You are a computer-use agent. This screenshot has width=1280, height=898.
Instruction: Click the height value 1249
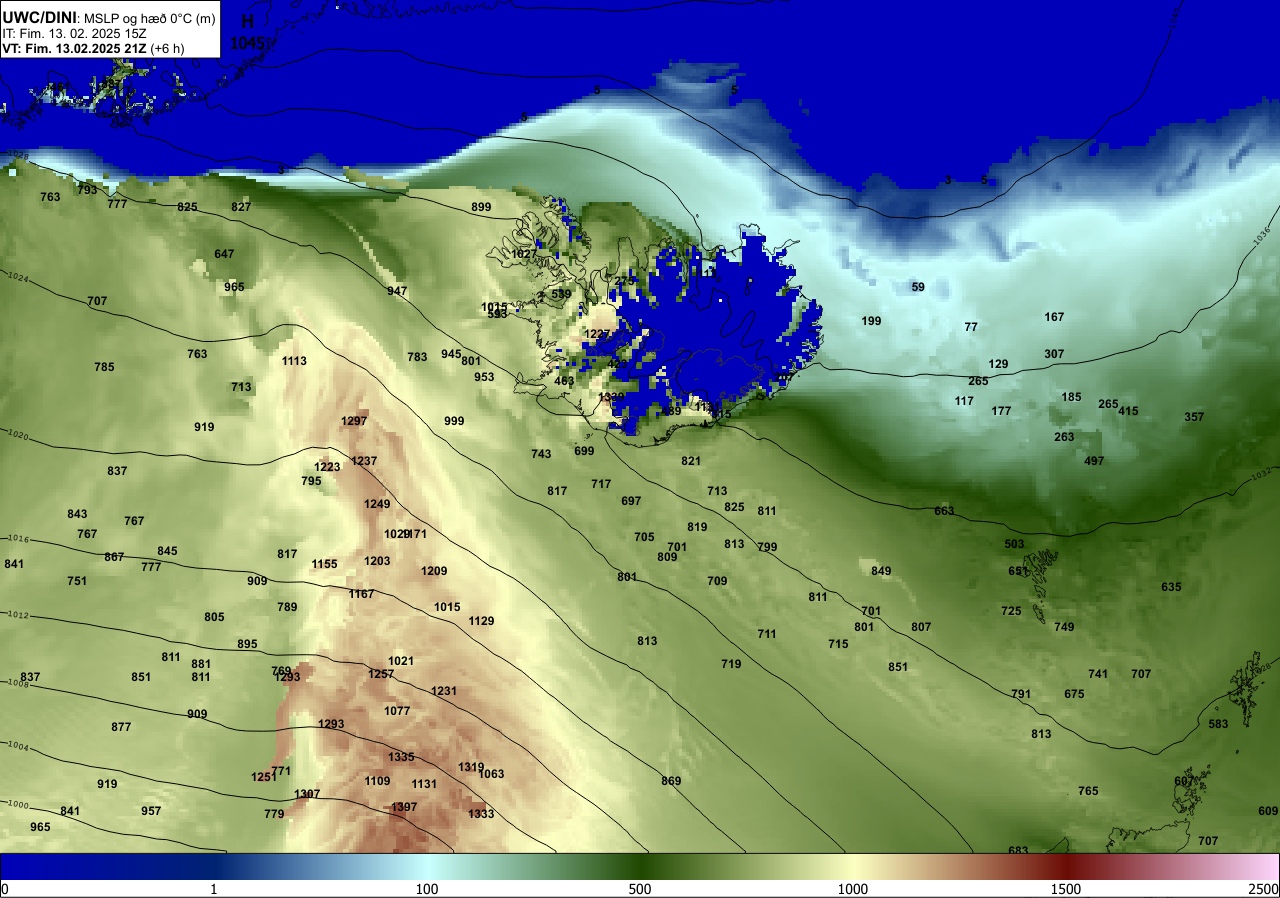[377, 504]
